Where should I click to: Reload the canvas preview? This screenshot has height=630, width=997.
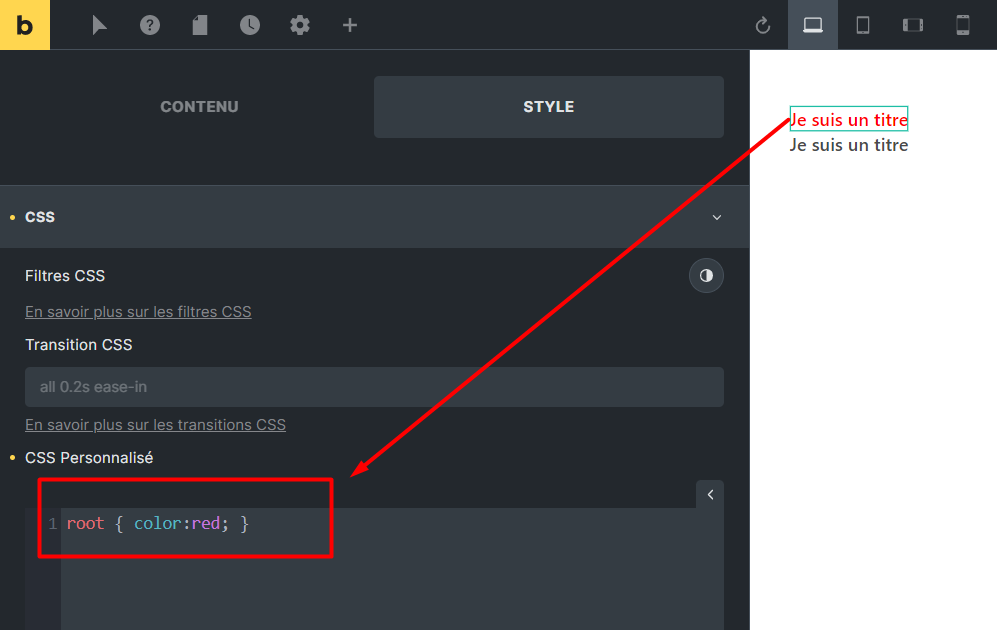point(763,25)
